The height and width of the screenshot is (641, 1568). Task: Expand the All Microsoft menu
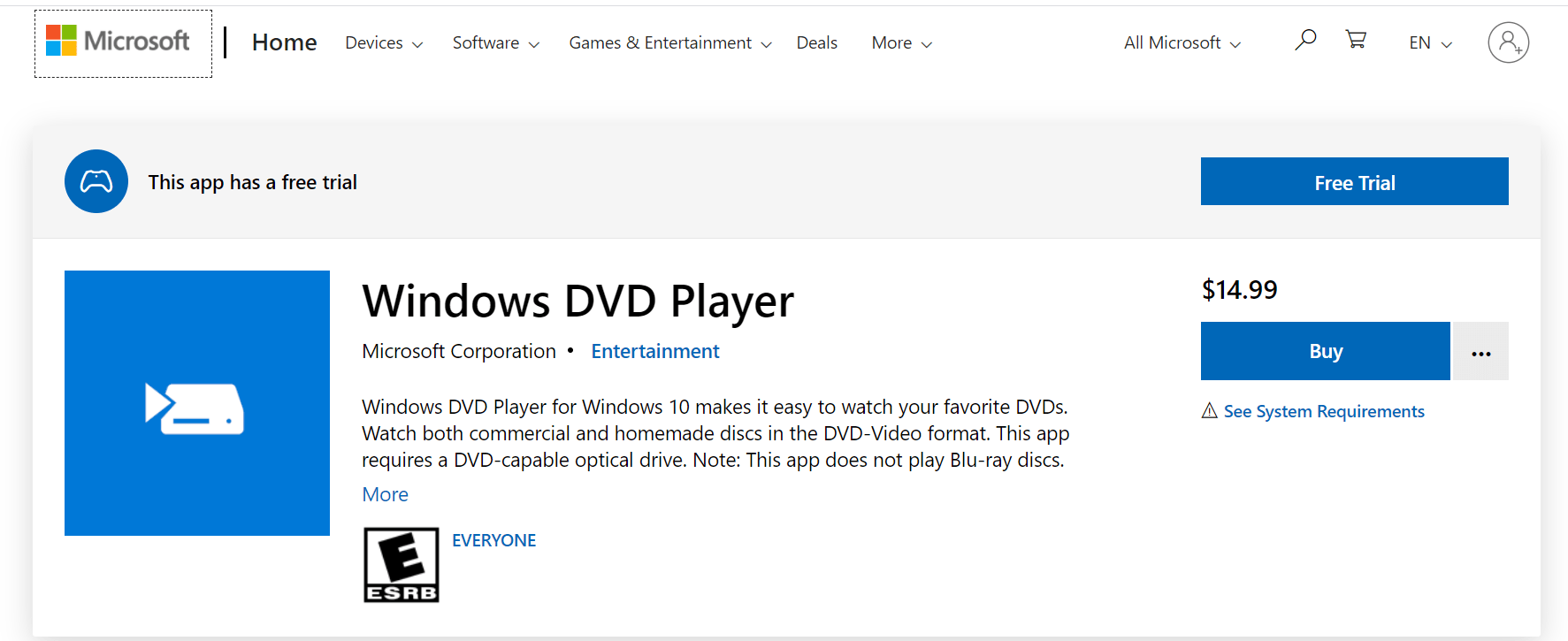[1182, 42]
